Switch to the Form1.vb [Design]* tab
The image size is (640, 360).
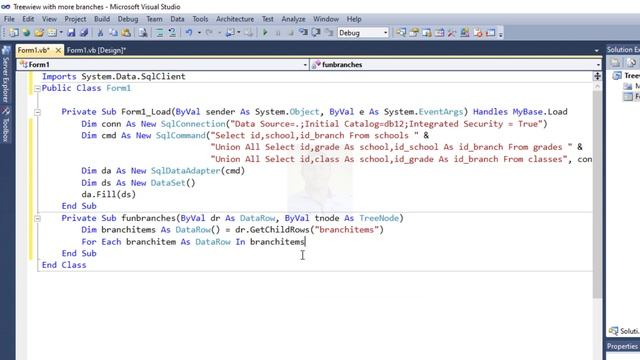click(96, 50)
